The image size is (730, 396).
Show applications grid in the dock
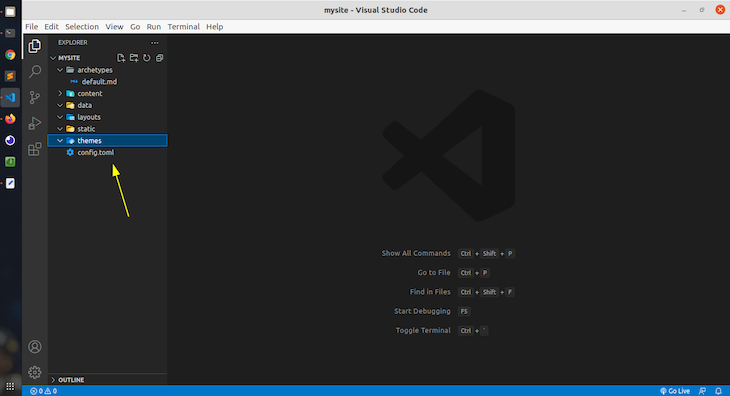(10, 386)
